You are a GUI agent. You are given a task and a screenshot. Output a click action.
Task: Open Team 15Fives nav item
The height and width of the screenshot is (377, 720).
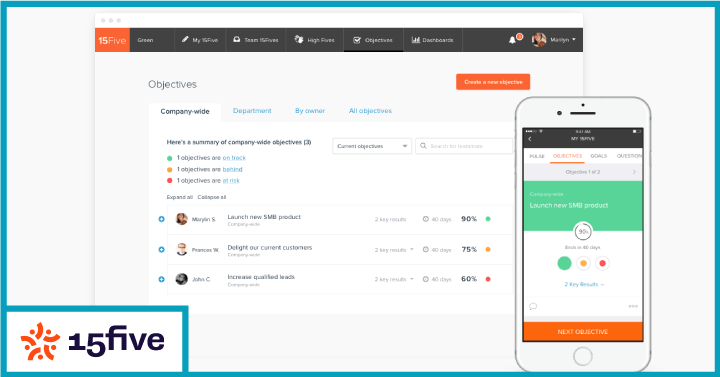tap(256, 40)
